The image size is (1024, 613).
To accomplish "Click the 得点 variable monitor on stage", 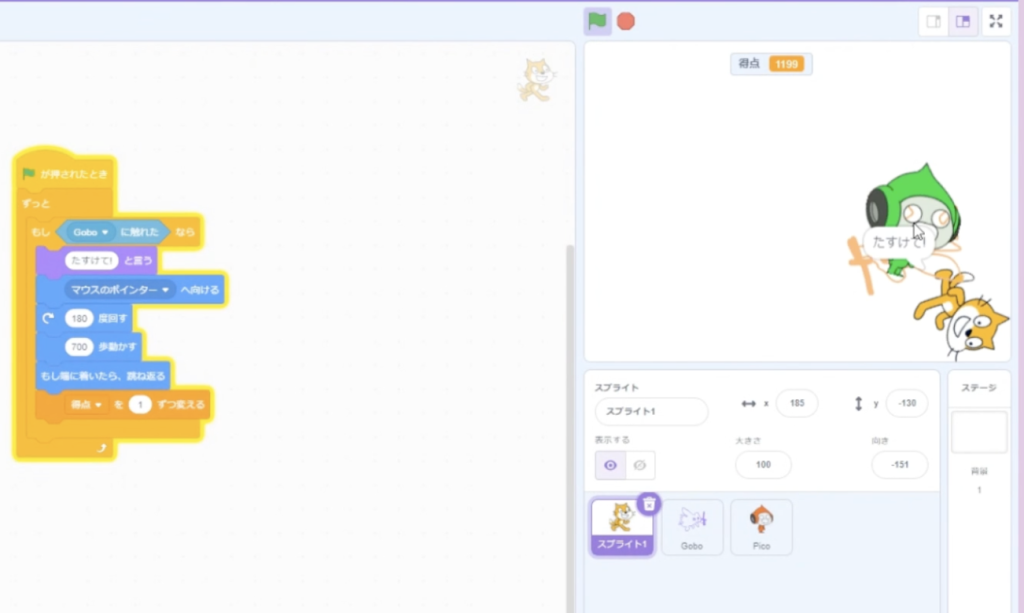I will coord(771,64).
